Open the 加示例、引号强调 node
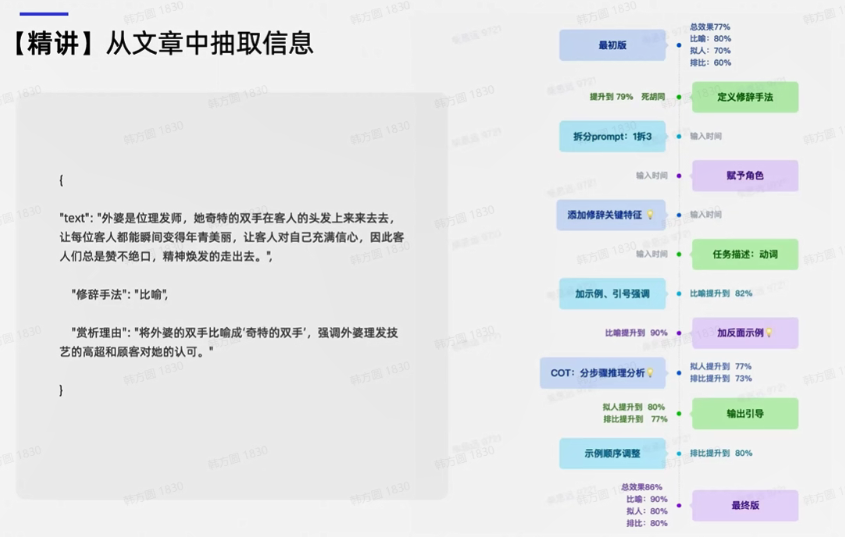The width and height of the screenshot is (845, 537). (612, 293)
